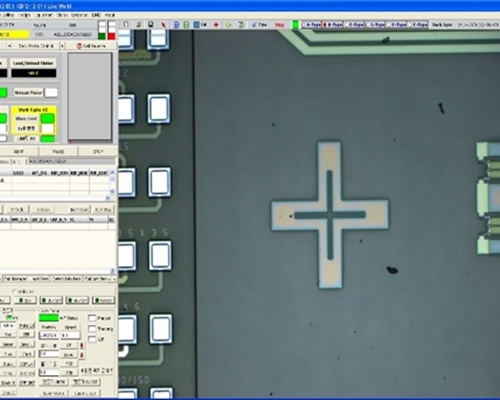Open dropdown arrow left of Cell button
Image resolution: width=500 pixels, height=400 pixels.
tap(62, 46)
